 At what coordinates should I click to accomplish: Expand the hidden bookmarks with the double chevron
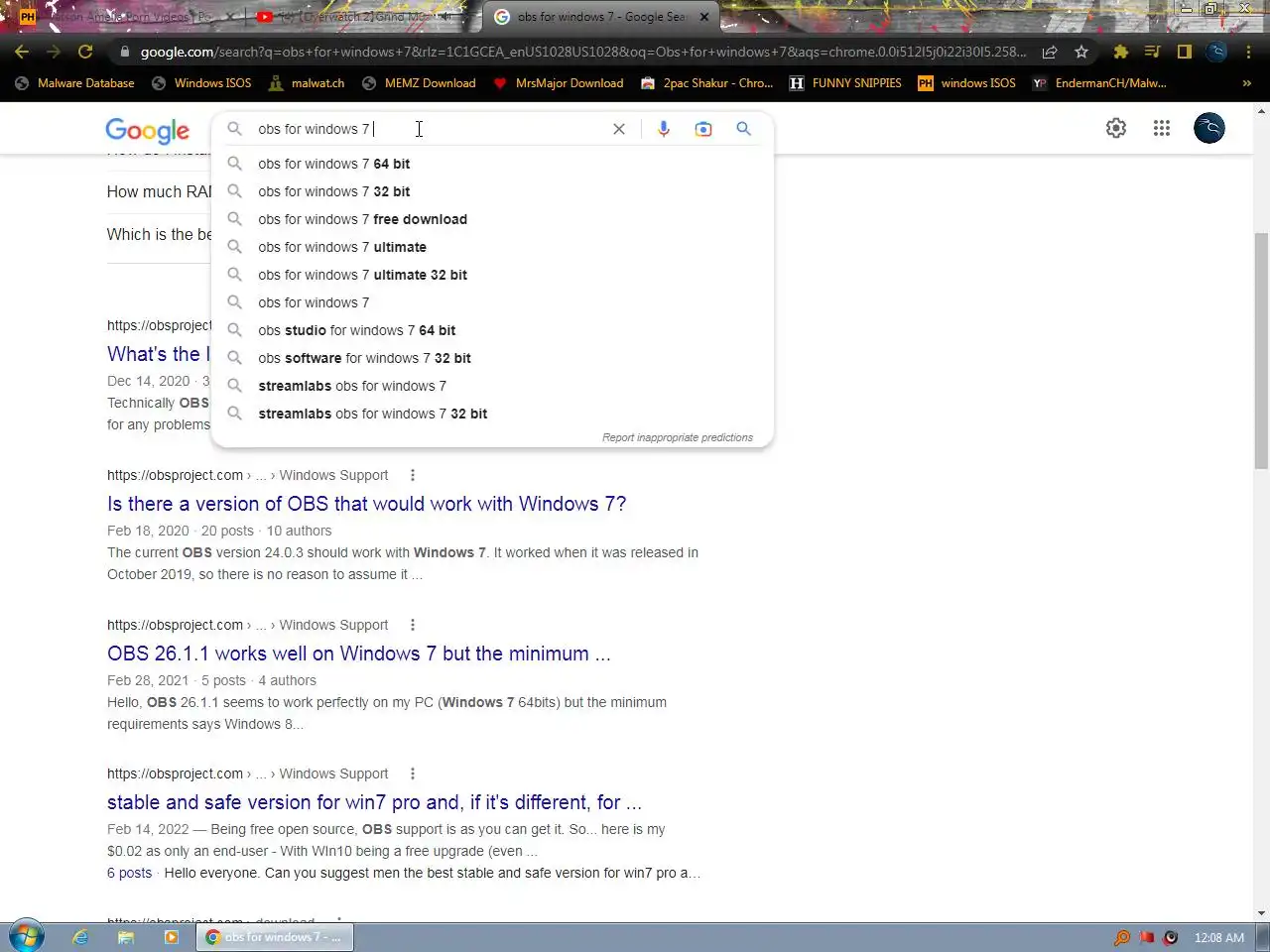pyautogui.click(x=1247, y=83)
